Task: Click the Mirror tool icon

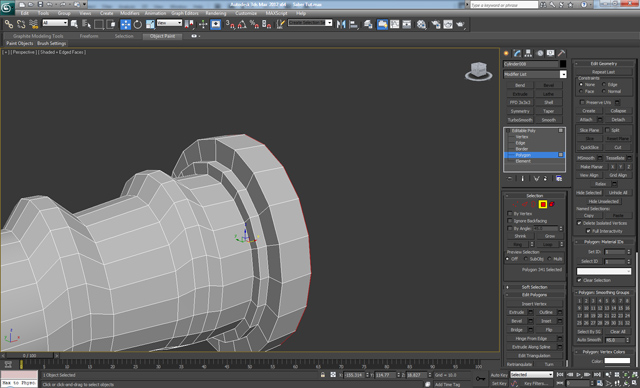Action: 341,24
